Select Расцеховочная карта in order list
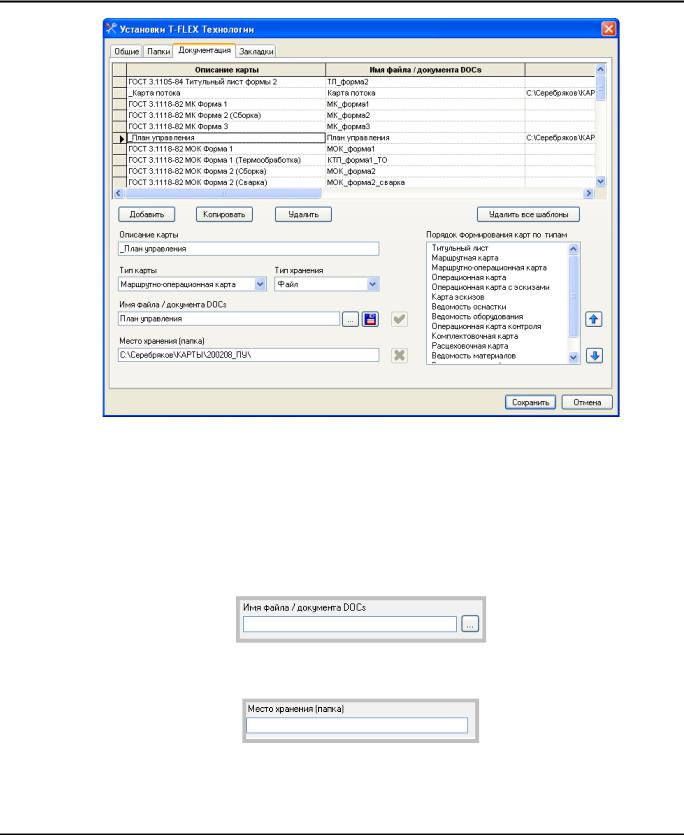This screenshot has width=684, height=835. [470, 346]
